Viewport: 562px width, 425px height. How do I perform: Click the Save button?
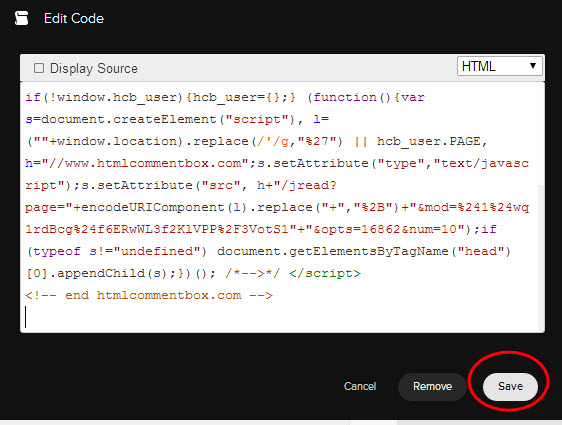[x=510, y=386]
